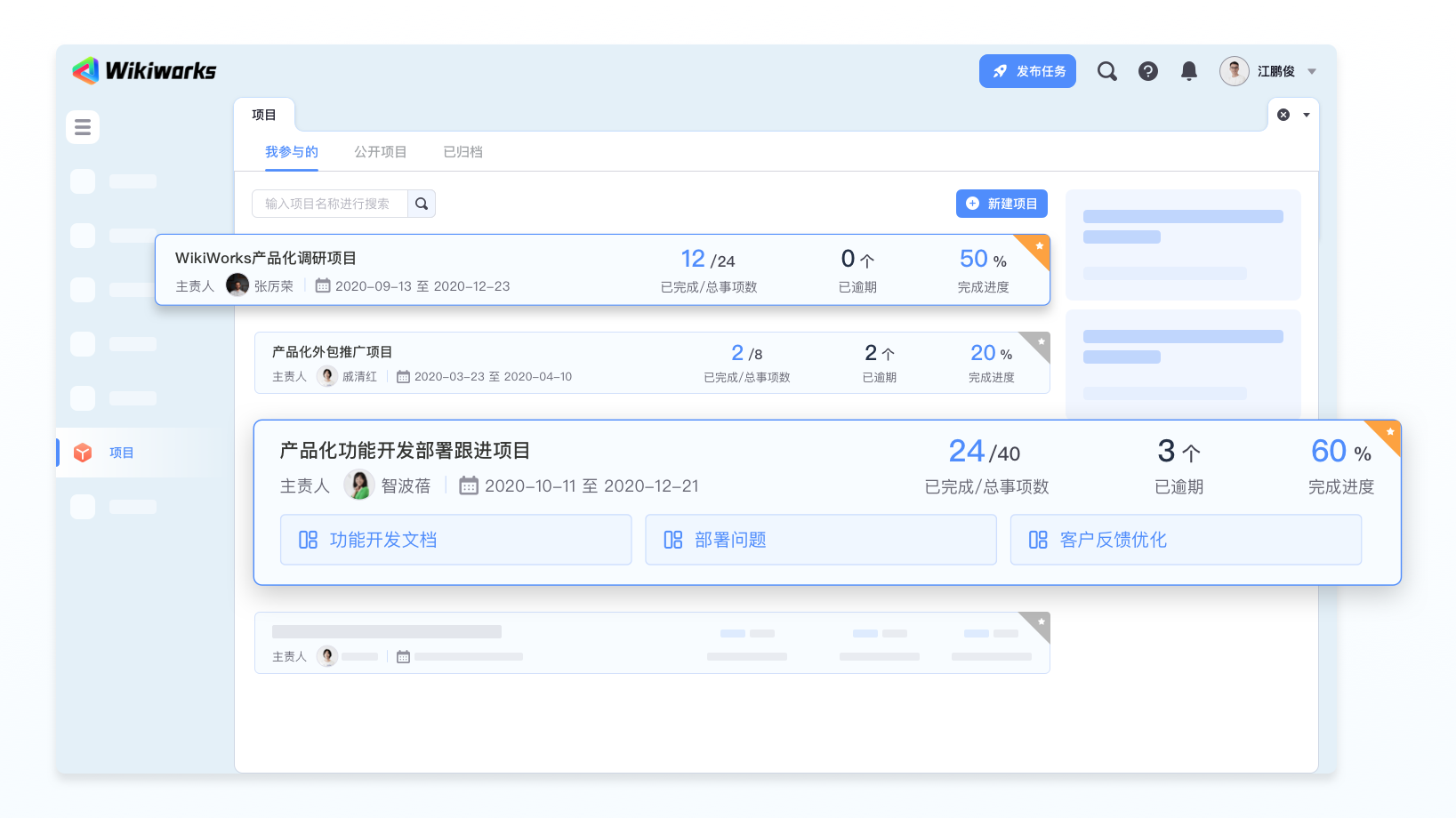Viewport: 1456px width, 818px height.
Task: Toggle the hamburger sidebar menu
Action: pos(83,127)
